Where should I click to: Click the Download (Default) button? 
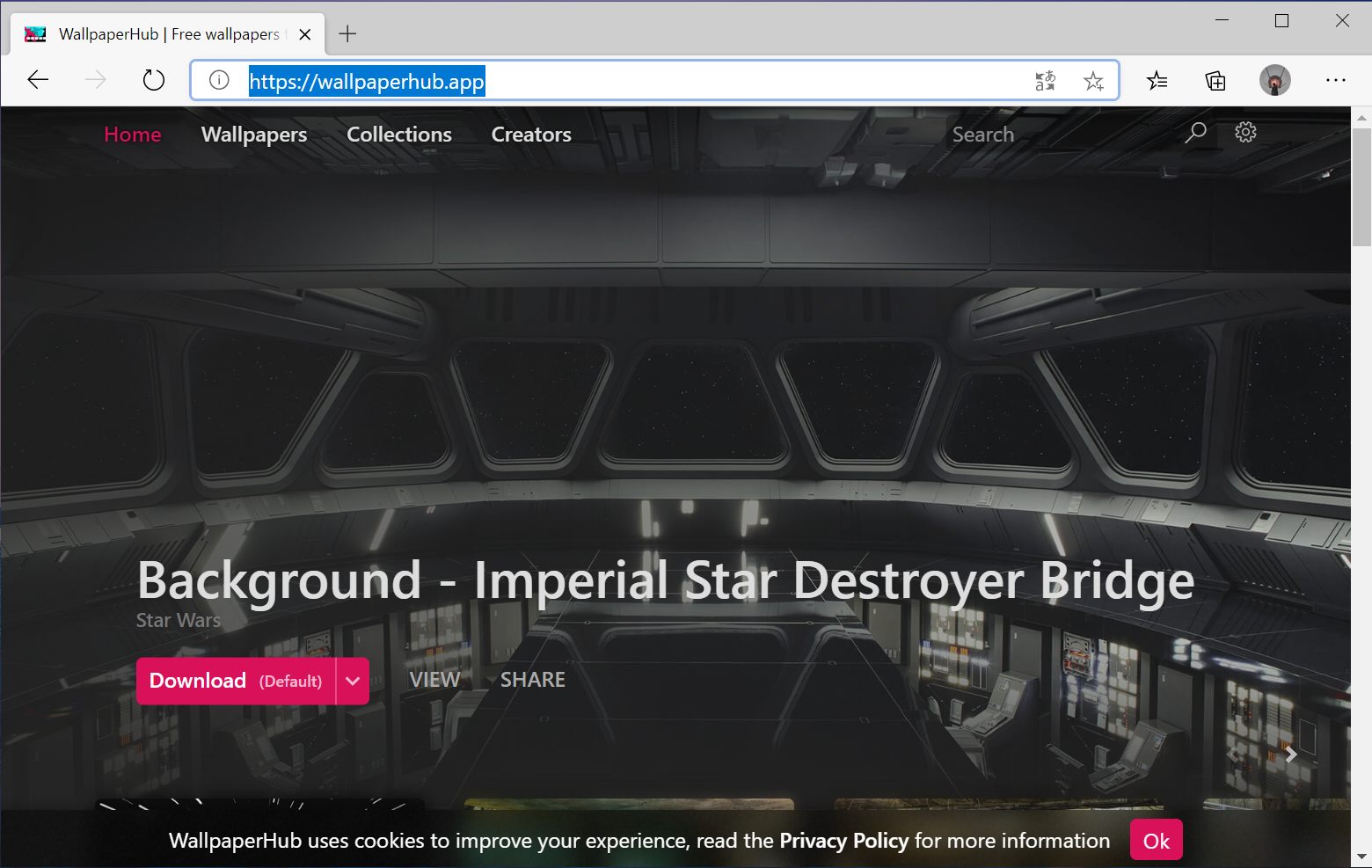click(x=236, y=682)
